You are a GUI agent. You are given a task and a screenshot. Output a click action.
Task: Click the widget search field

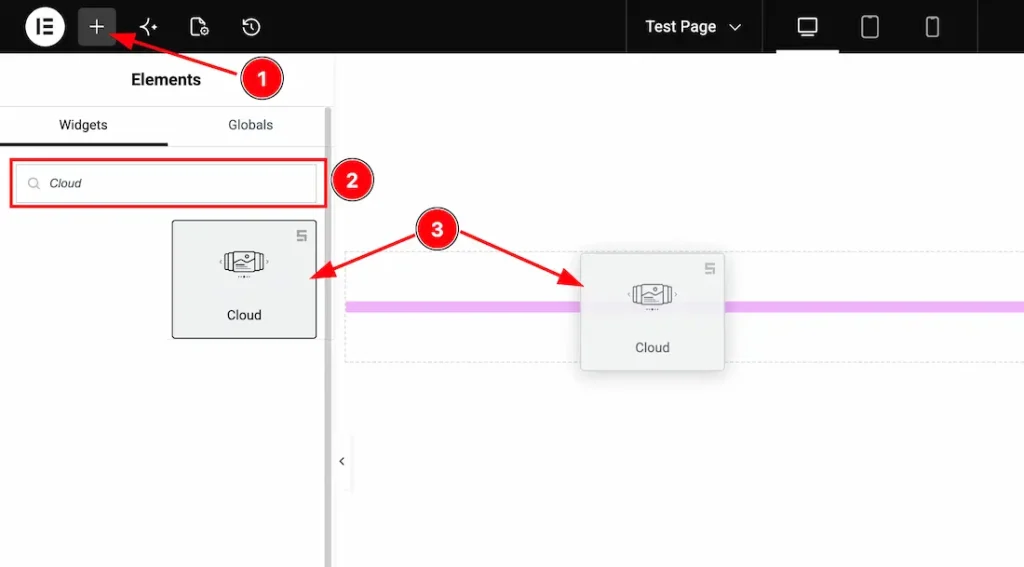click(x=167, y=184)
